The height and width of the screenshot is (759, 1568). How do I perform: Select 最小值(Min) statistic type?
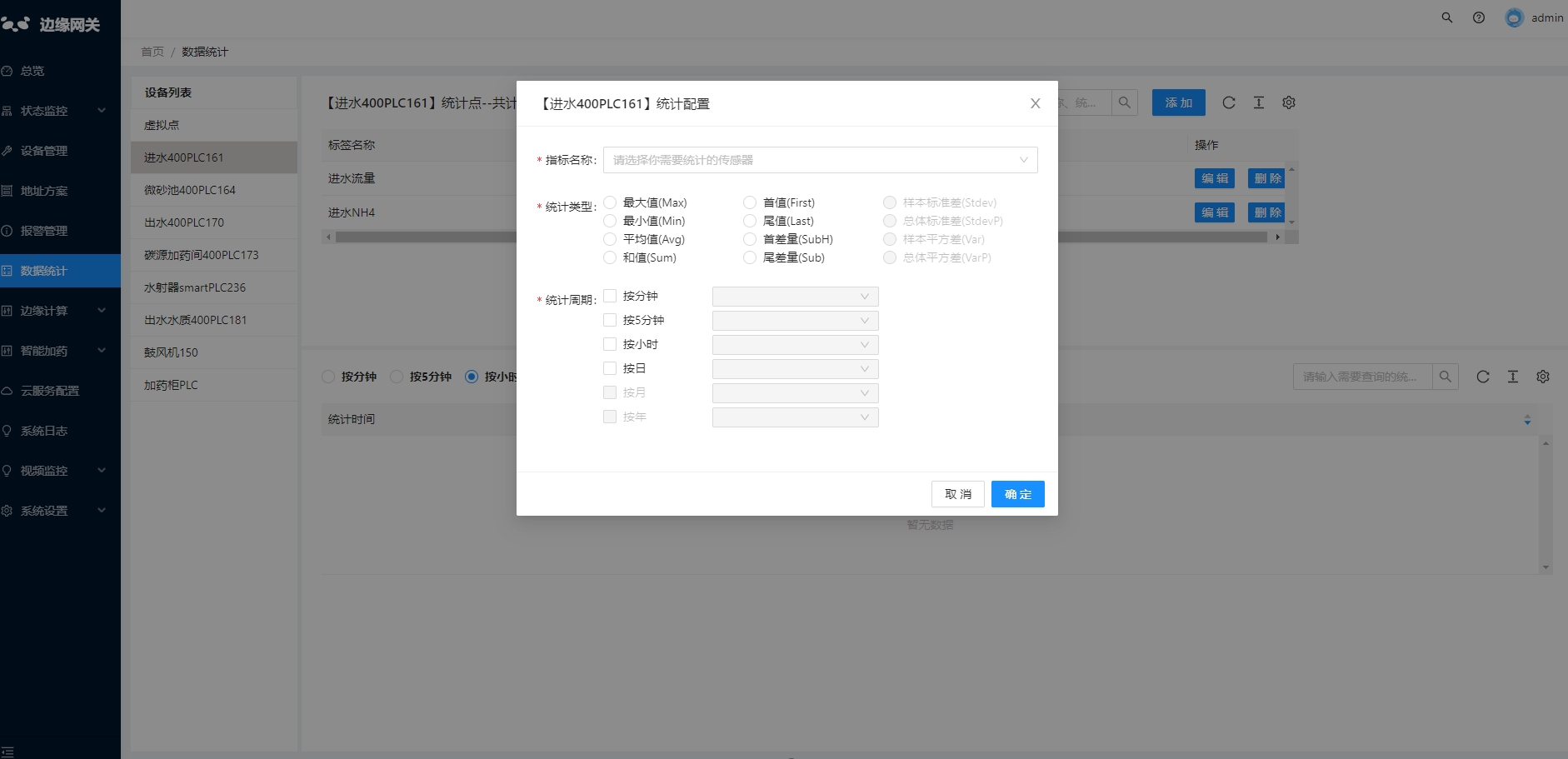point(610,221)
